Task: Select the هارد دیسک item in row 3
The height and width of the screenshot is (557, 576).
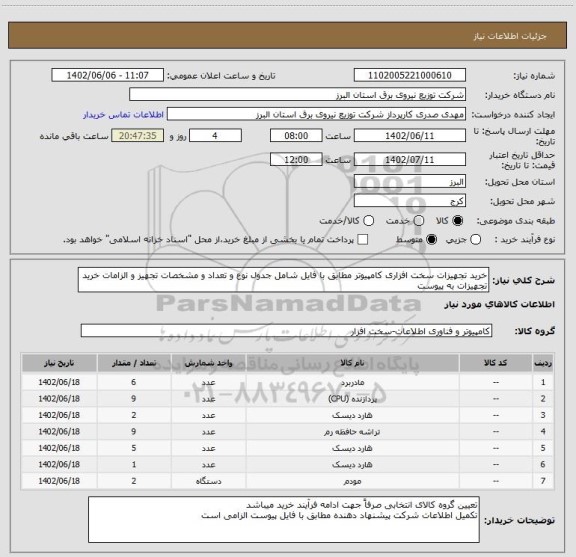Action: pyautogui.click(x=352, y=415)
